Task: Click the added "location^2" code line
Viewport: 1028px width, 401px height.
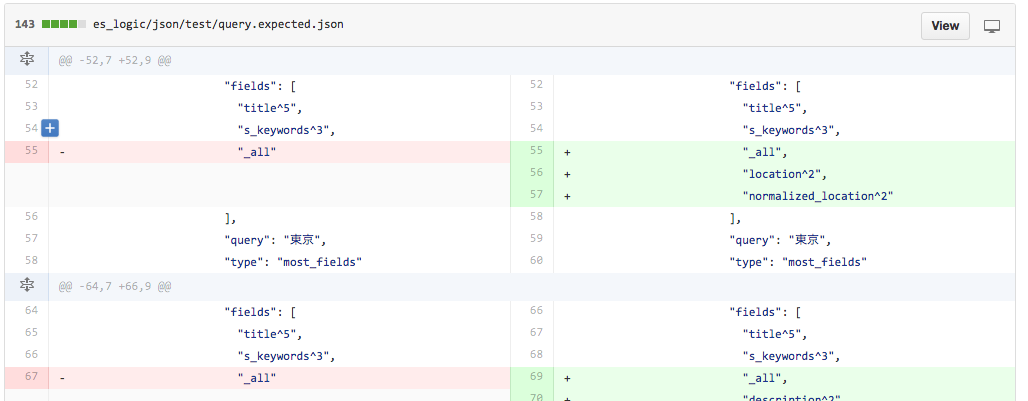Action: 785,174
